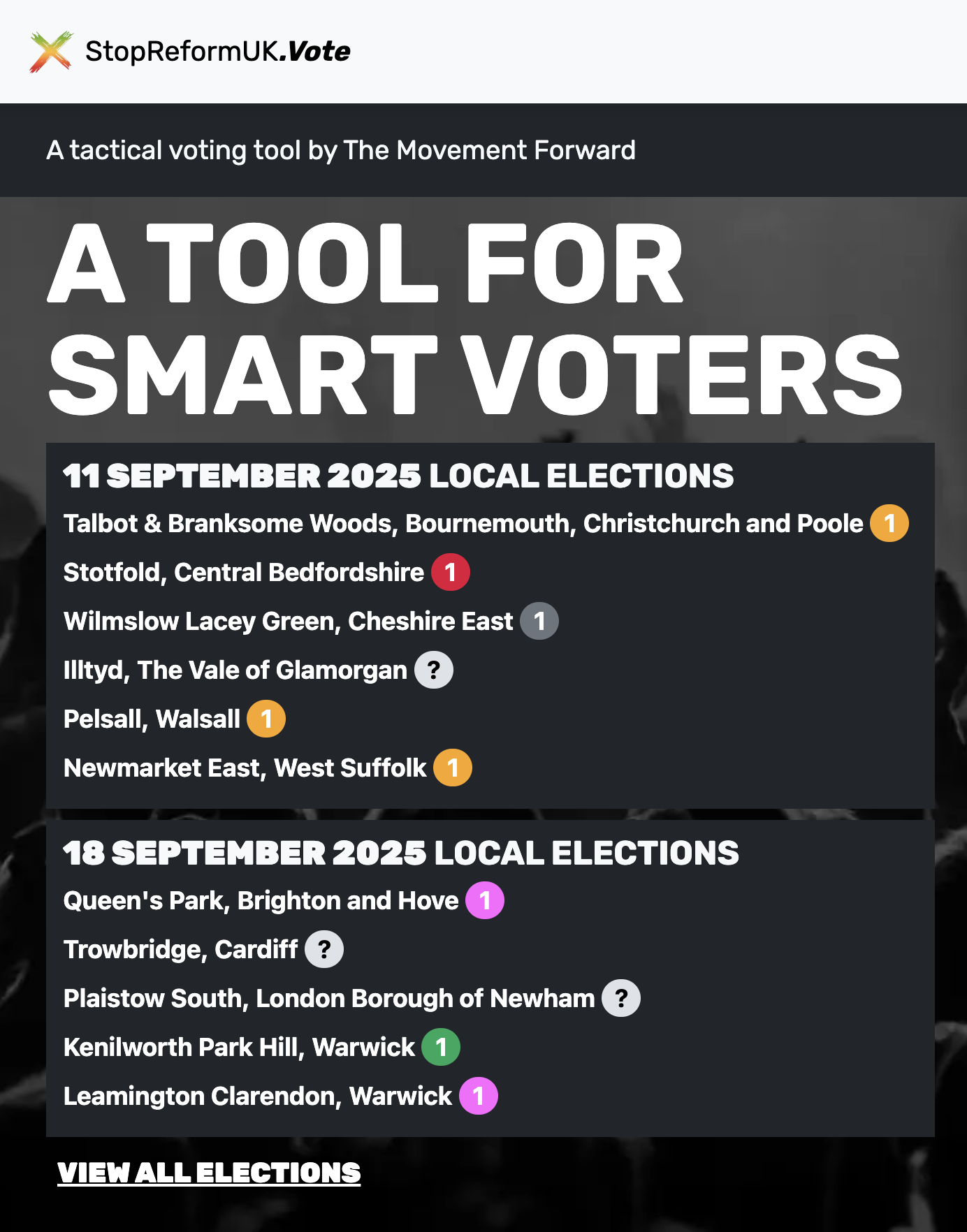
Task: Open Stotfold, Central Bedfordshire election
Action: pyautogui.click(x=243, y=573)
